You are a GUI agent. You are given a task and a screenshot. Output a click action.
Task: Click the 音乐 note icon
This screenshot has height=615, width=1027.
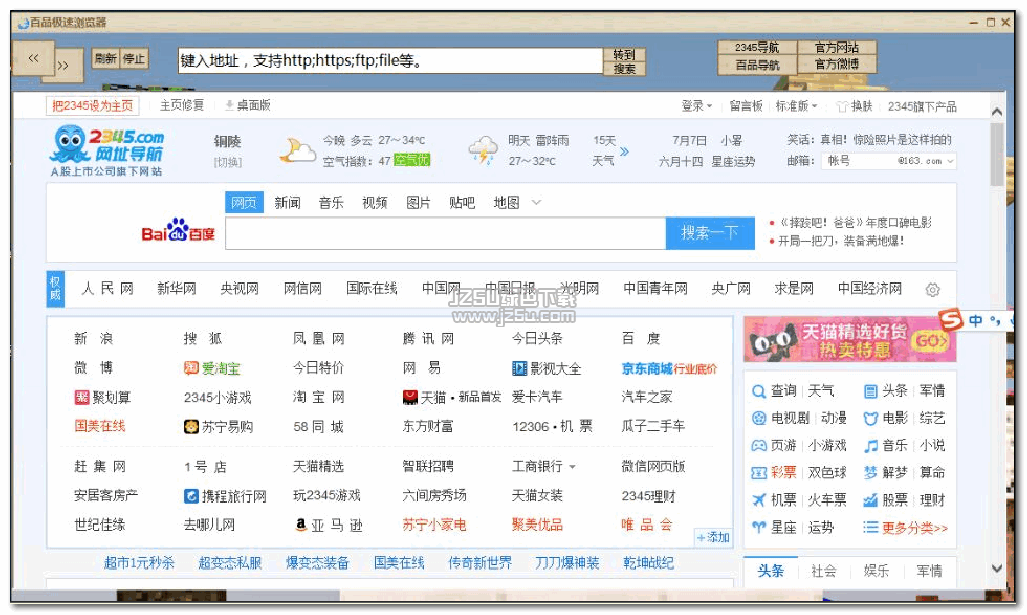coord(870,446)
